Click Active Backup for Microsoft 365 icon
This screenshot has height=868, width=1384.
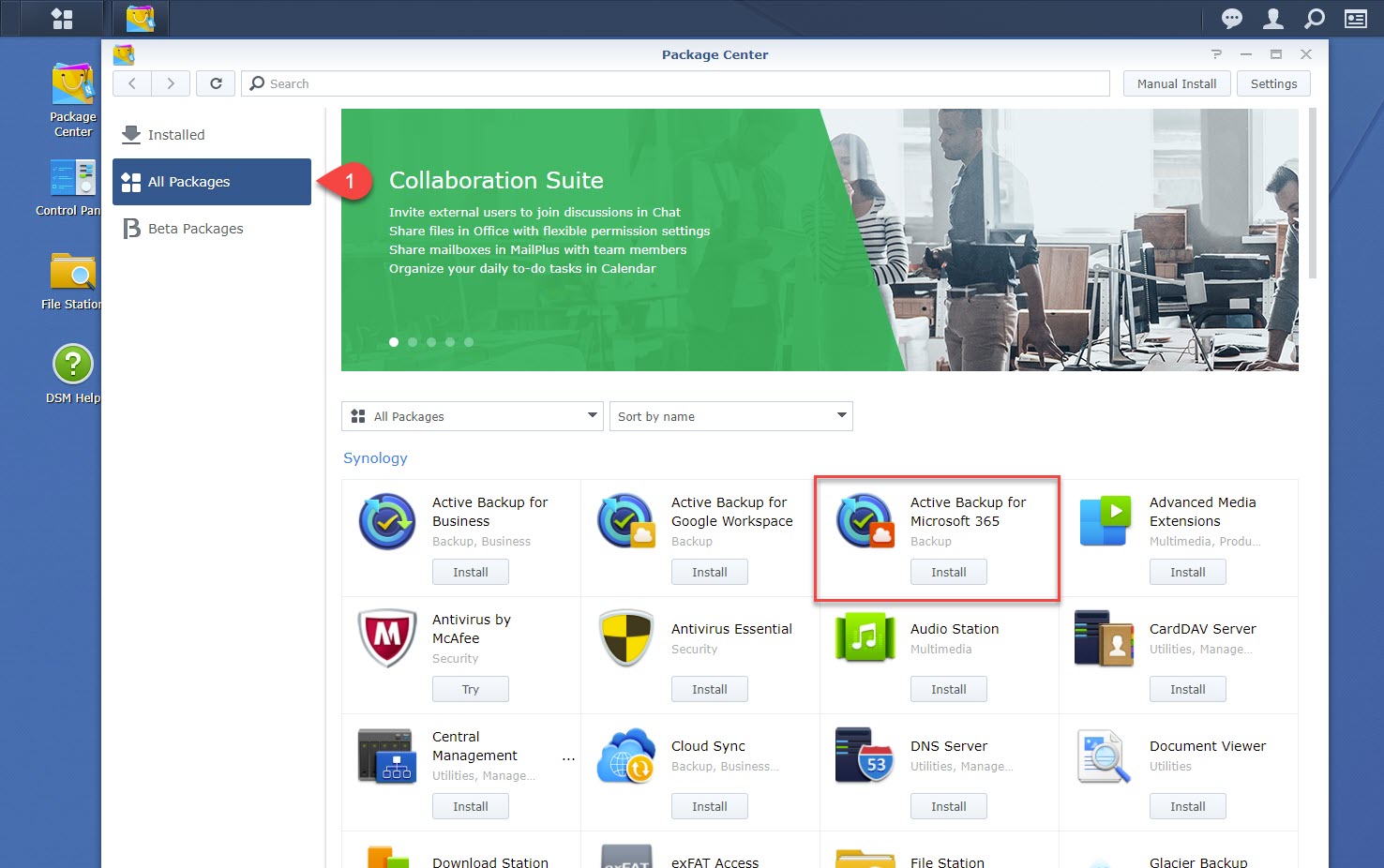865,521
